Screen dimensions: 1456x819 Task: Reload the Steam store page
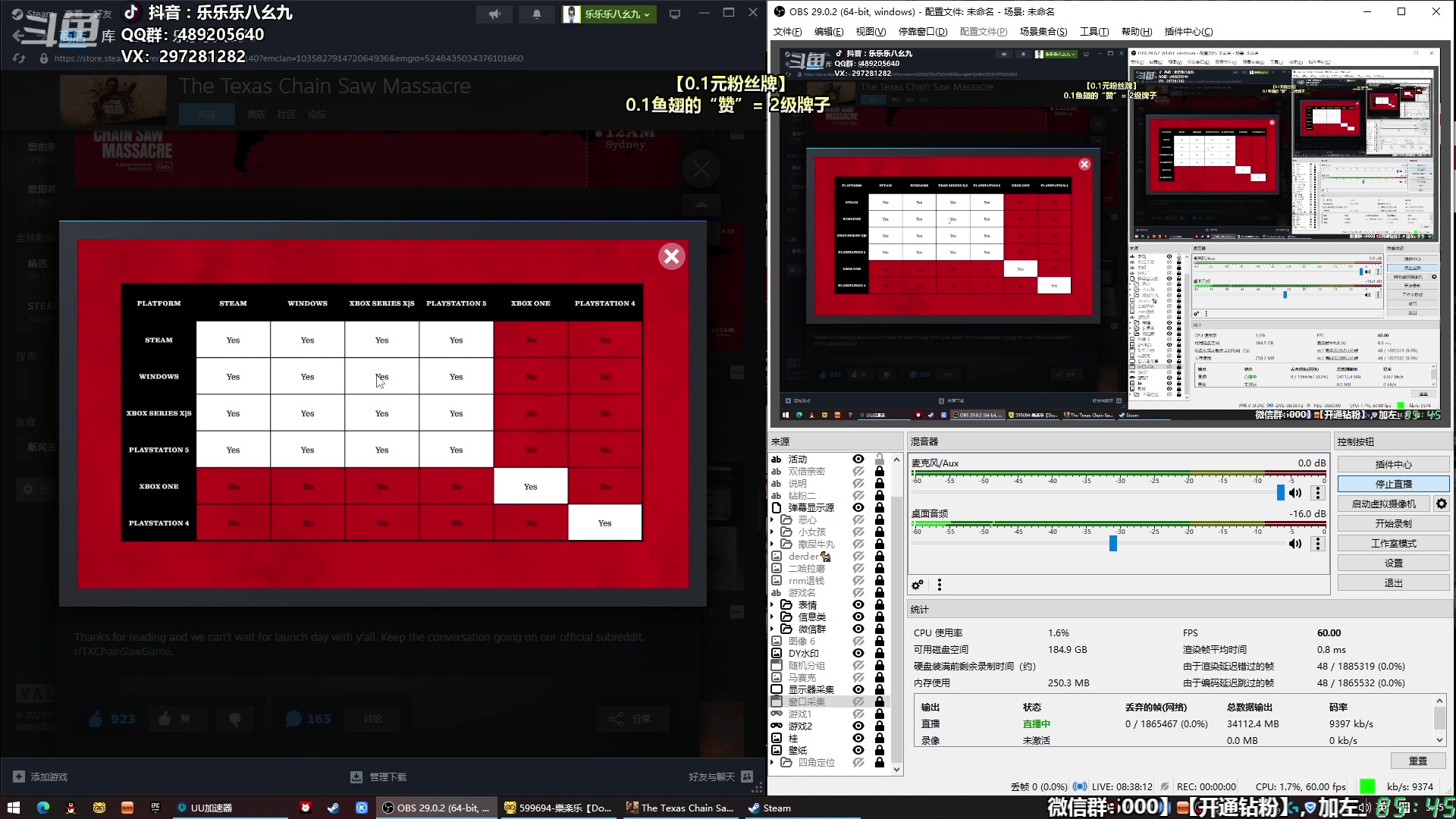(19, 58)
